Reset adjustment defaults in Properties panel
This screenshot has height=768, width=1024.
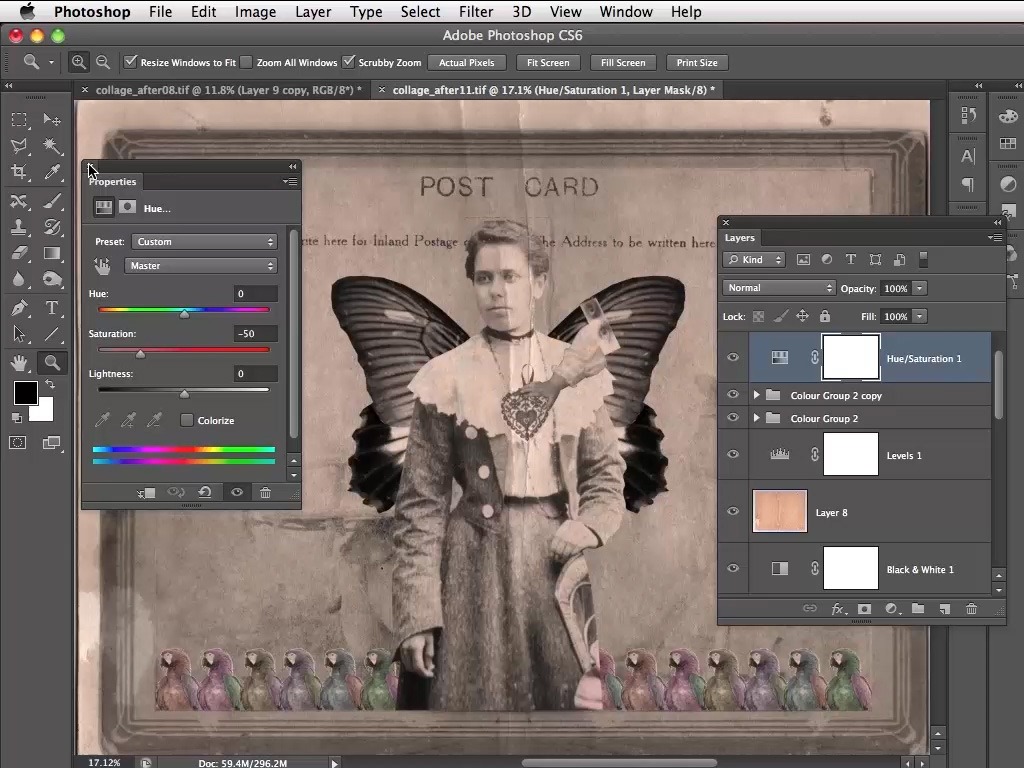click(x=205, y=492)
